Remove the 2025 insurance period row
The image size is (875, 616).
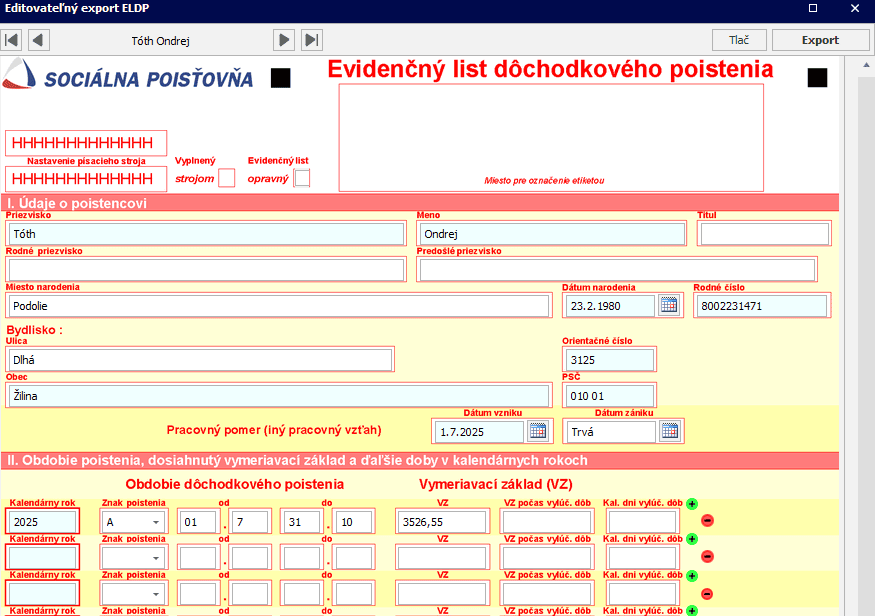[707, 521]
